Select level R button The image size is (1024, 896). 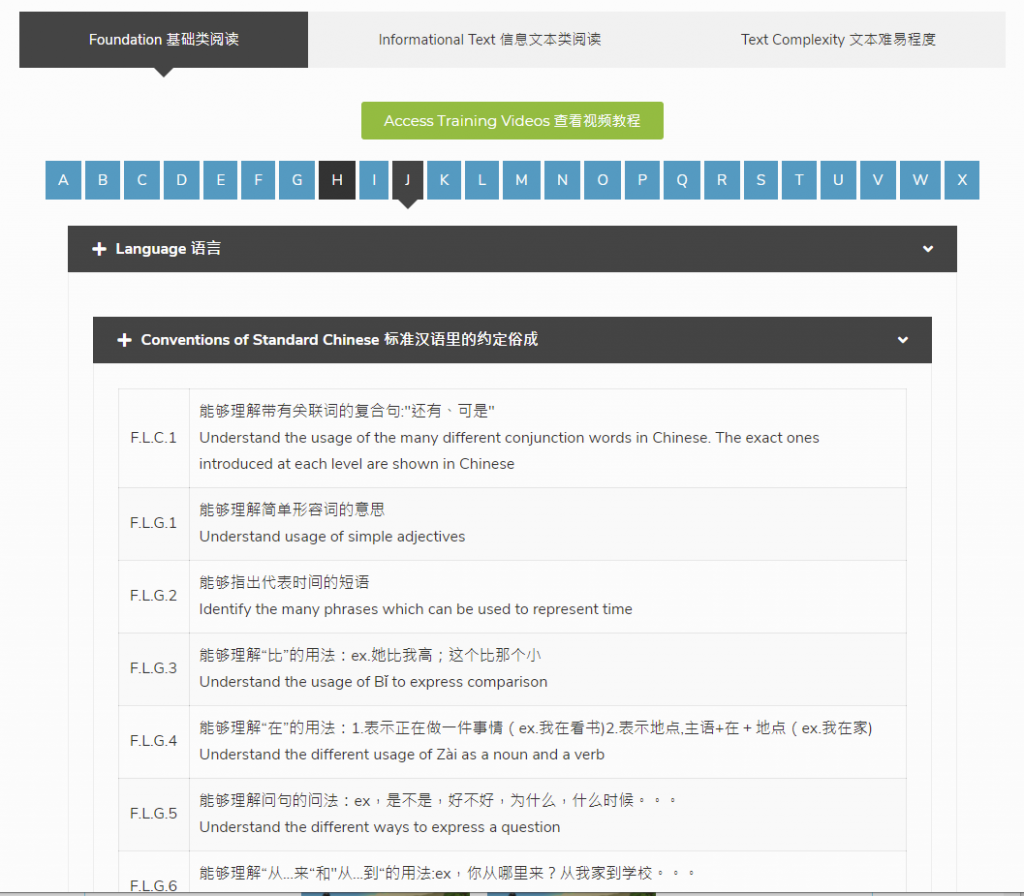[x=722, y=180]
